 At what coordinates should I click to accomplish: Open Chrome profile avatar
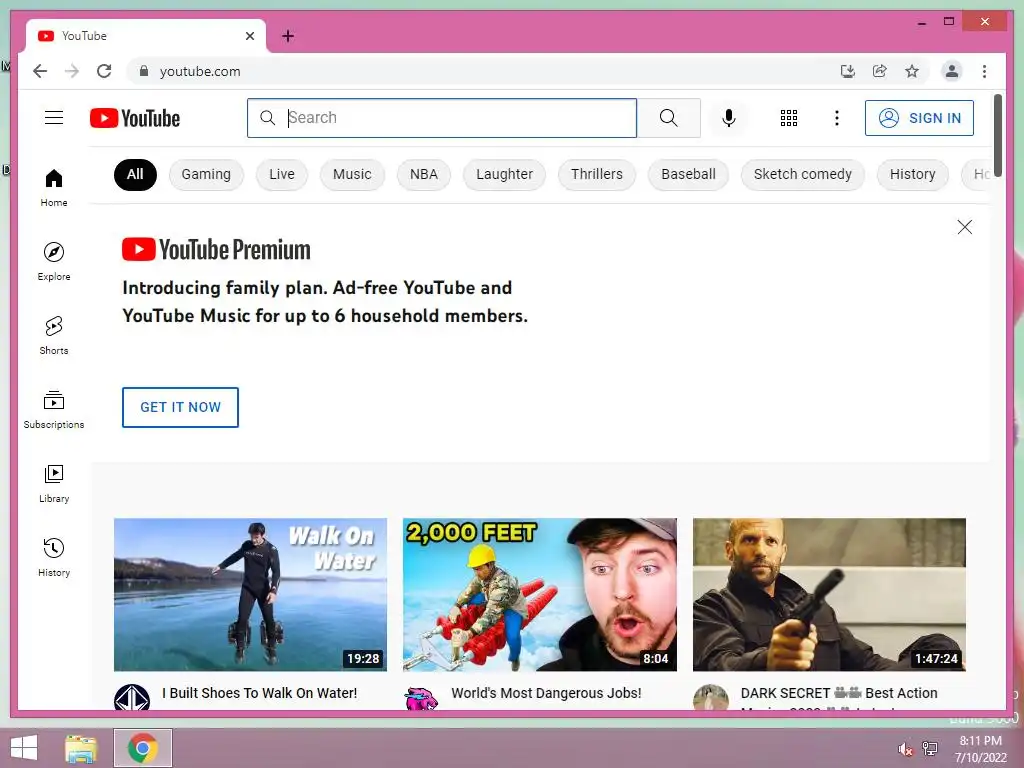[x=952, y=71]
